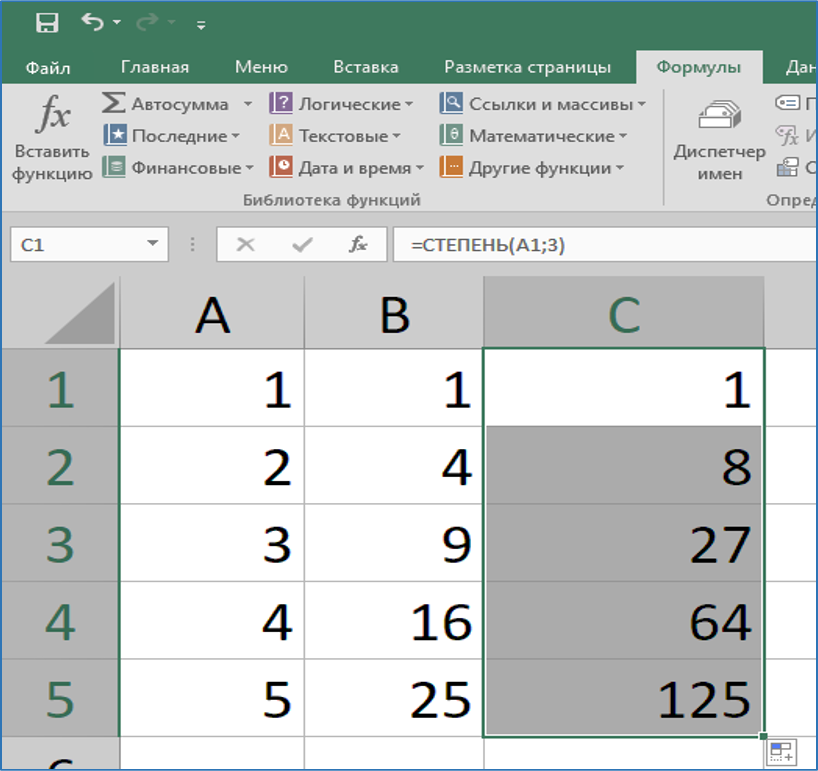This screenshot has width=818, height=771.
Task: Open the undo history dropdown arrow
Action: pyautogui.click(x=117, y=22)
